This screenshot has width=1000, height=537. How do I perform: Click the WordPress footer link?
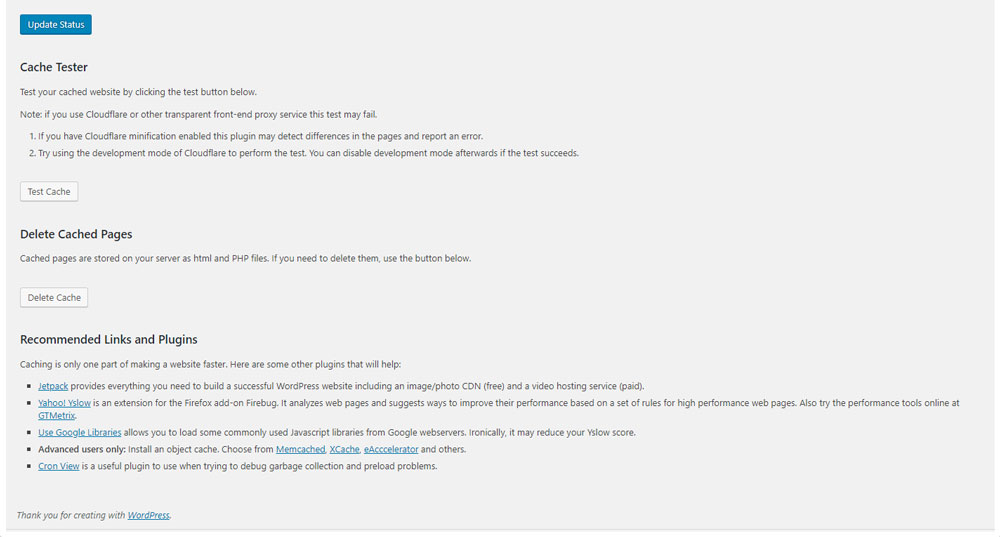pos(148,515)
